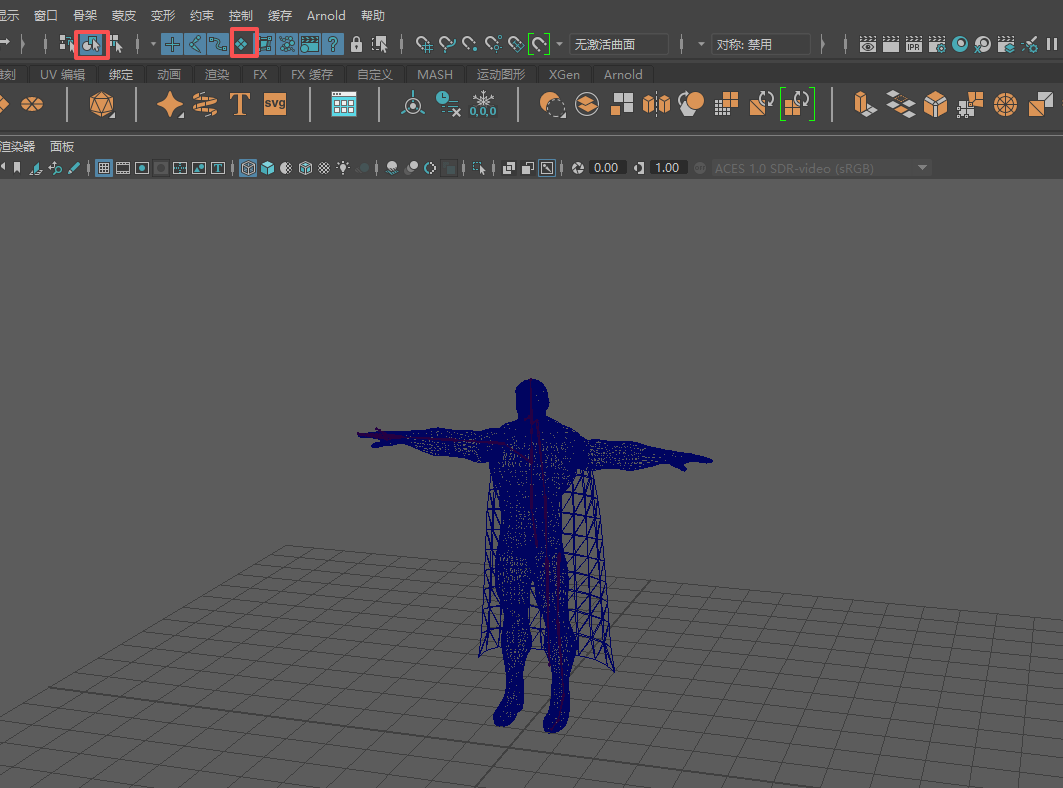The width and height of the screenshot is (1063, 788).
Task: Click extrude shelf icon
Action: coord(864,104)
